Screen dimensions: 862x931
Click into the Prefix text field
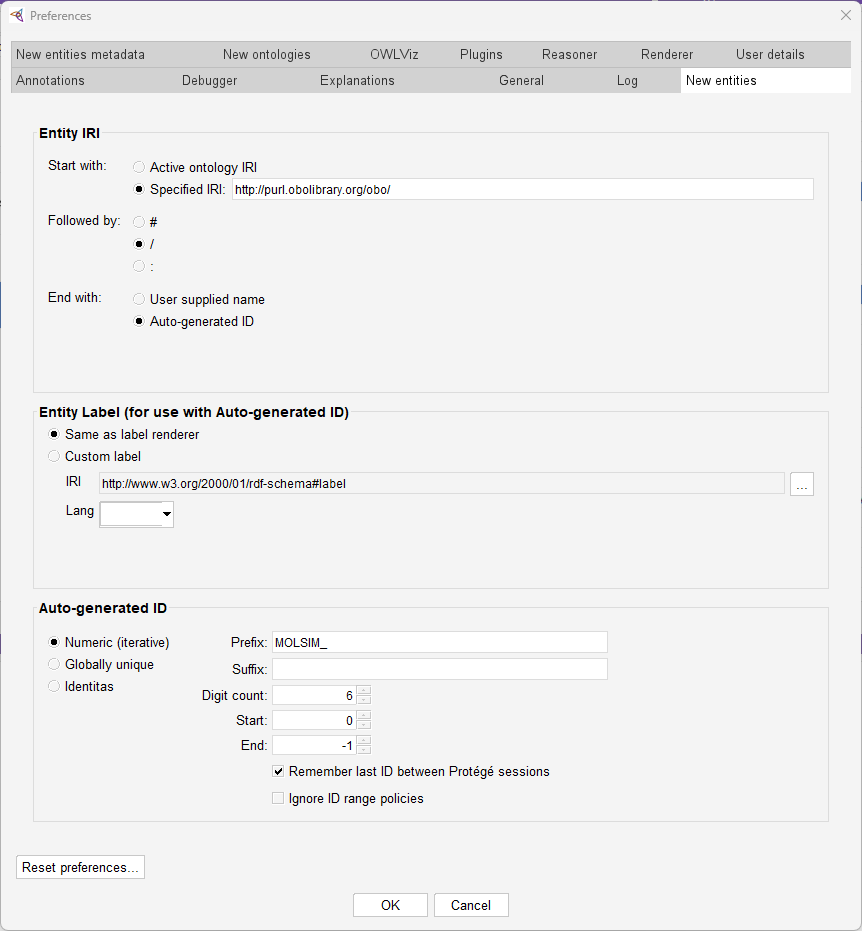[x=439, y=643]
